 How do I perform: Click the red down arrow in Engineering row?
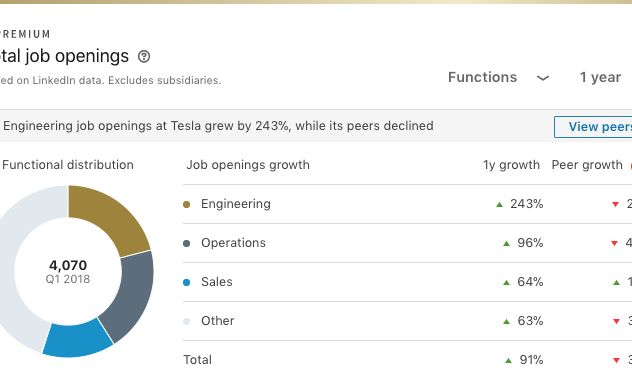[x=615, y=204]
